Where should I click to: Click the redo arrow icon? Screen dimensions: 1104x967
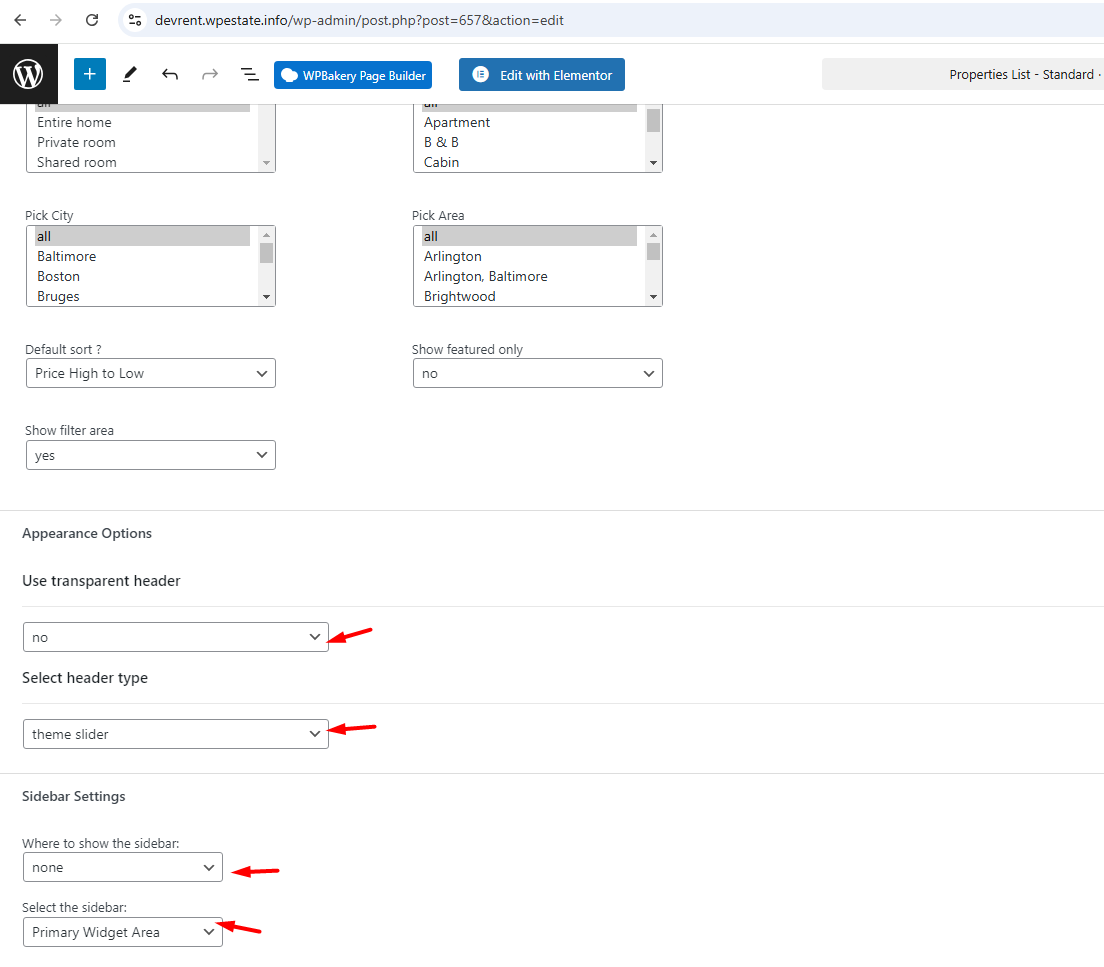click(210, 74)
